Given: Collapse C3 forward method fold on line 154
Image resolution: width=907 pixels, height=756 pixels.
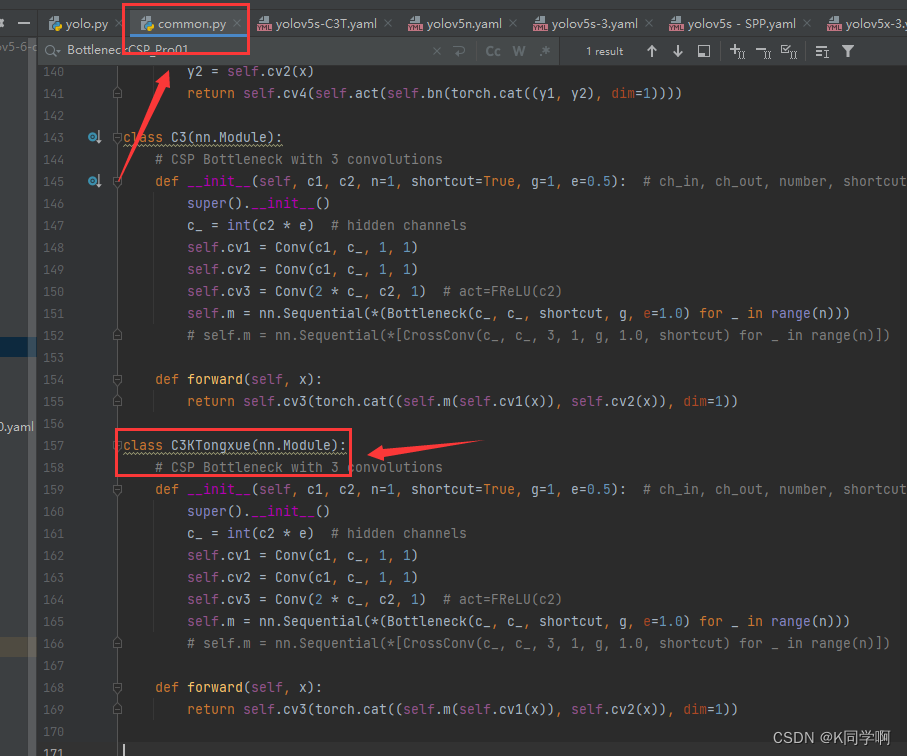Looking at the screenshot, I should pos(117,379).
